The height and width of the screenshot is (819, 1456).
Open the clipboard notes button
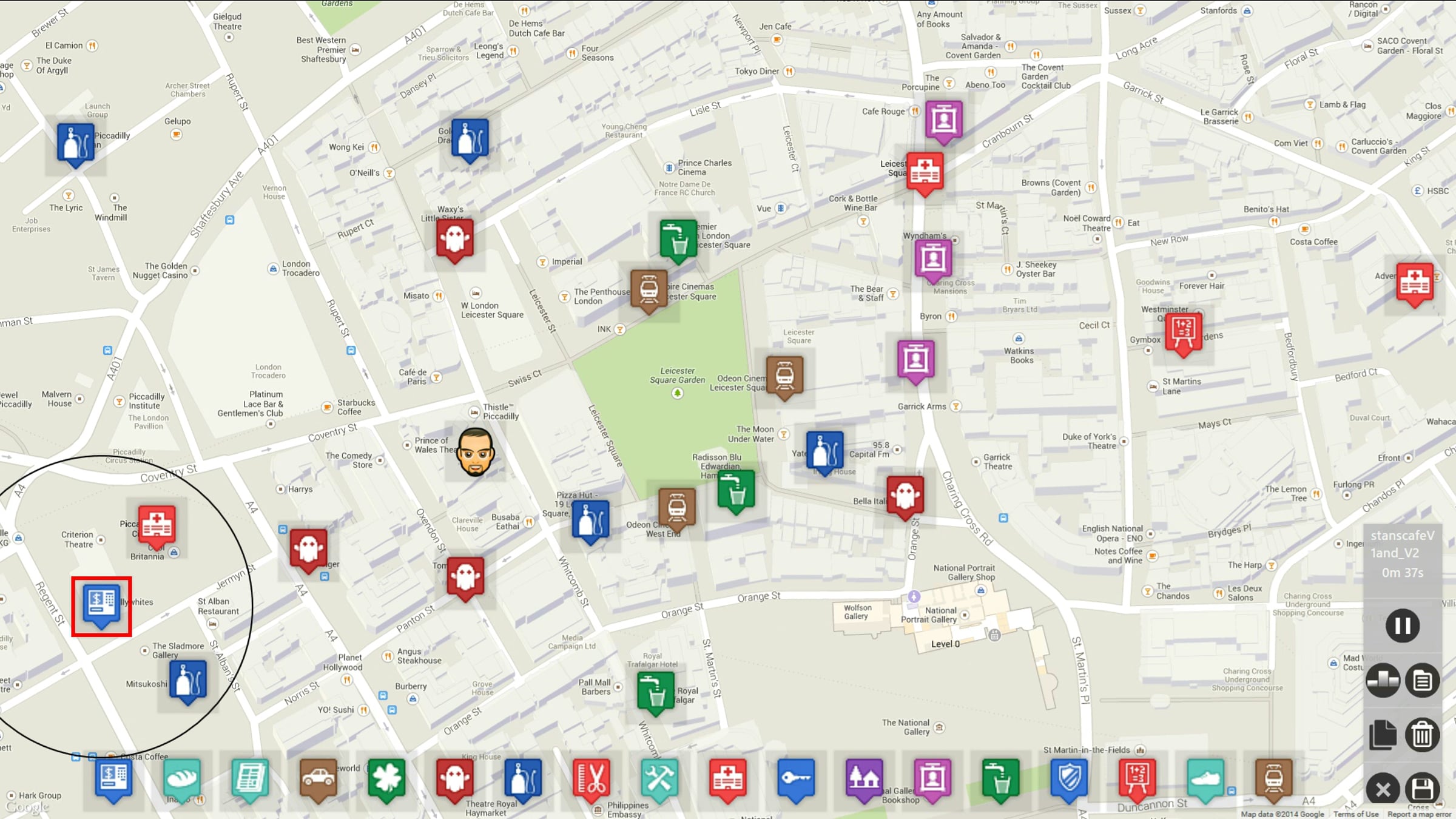point(1423,681)
